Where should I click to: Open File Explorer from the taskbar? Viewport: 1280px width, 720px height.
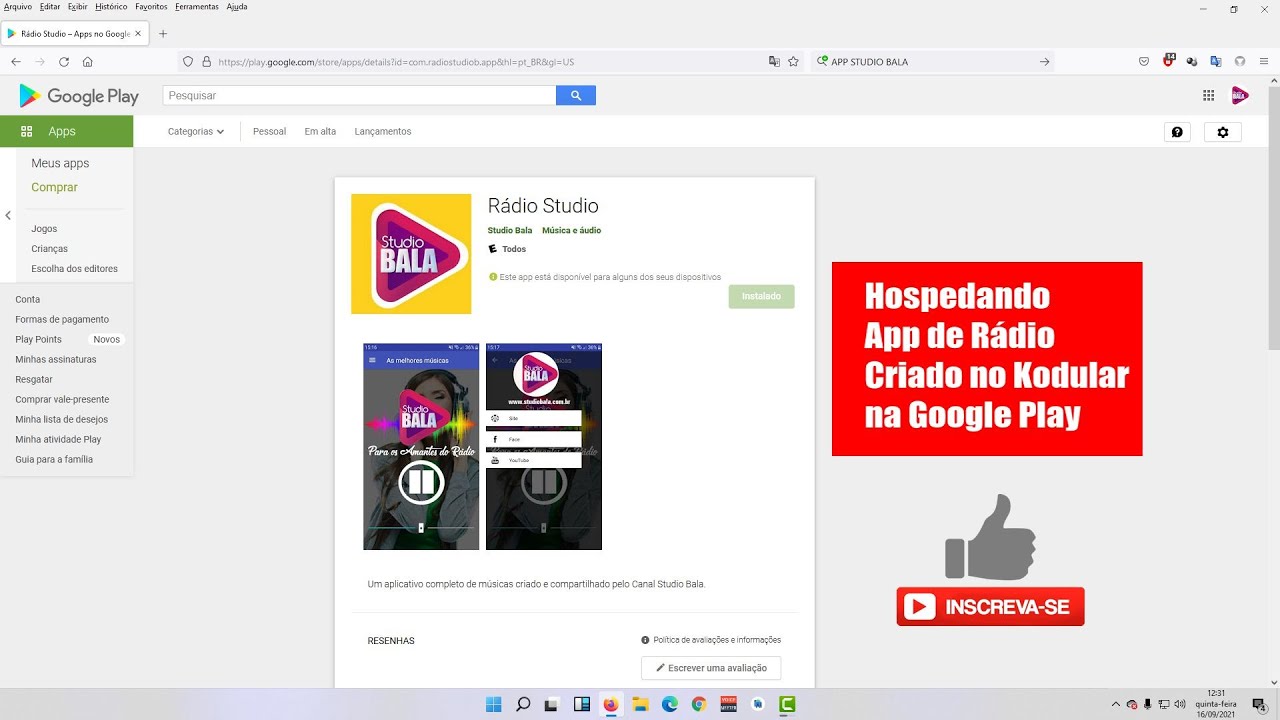pos(640,704)
